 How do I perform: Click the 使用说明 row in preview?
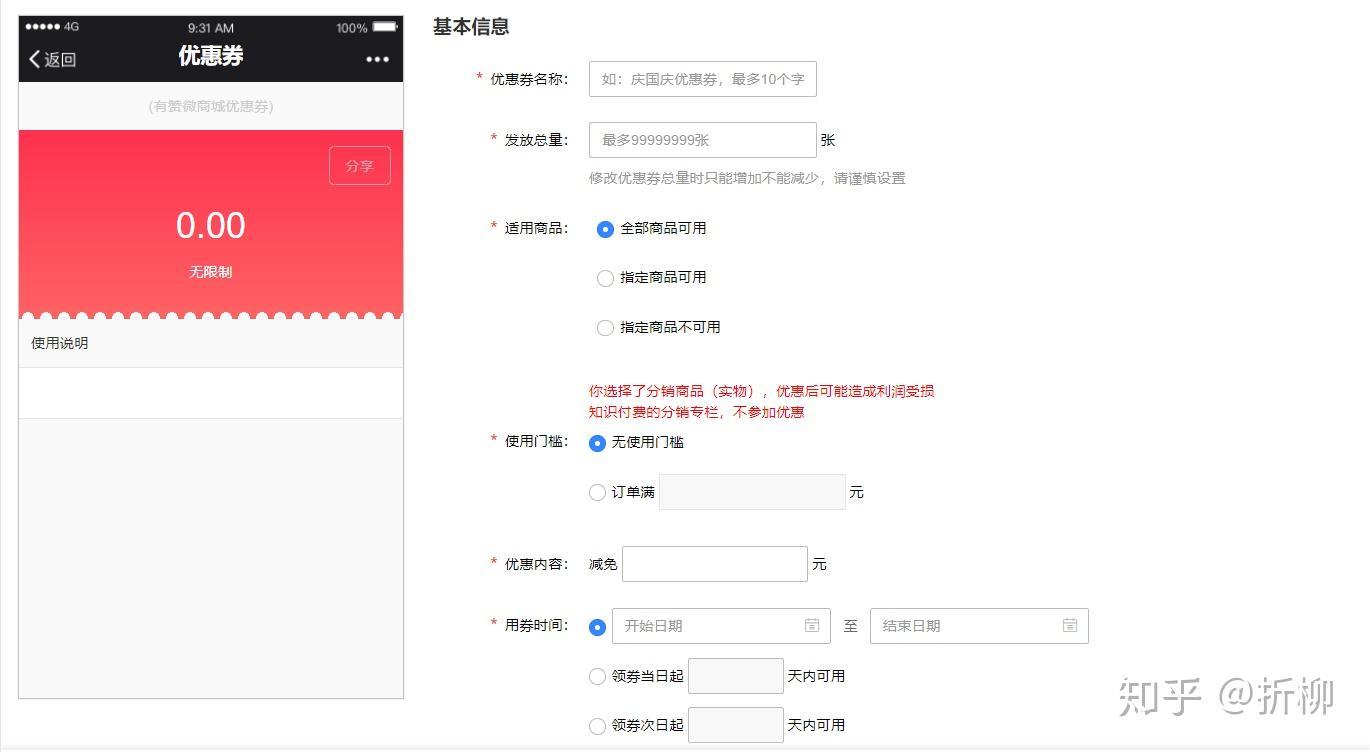tap(211, 343)
